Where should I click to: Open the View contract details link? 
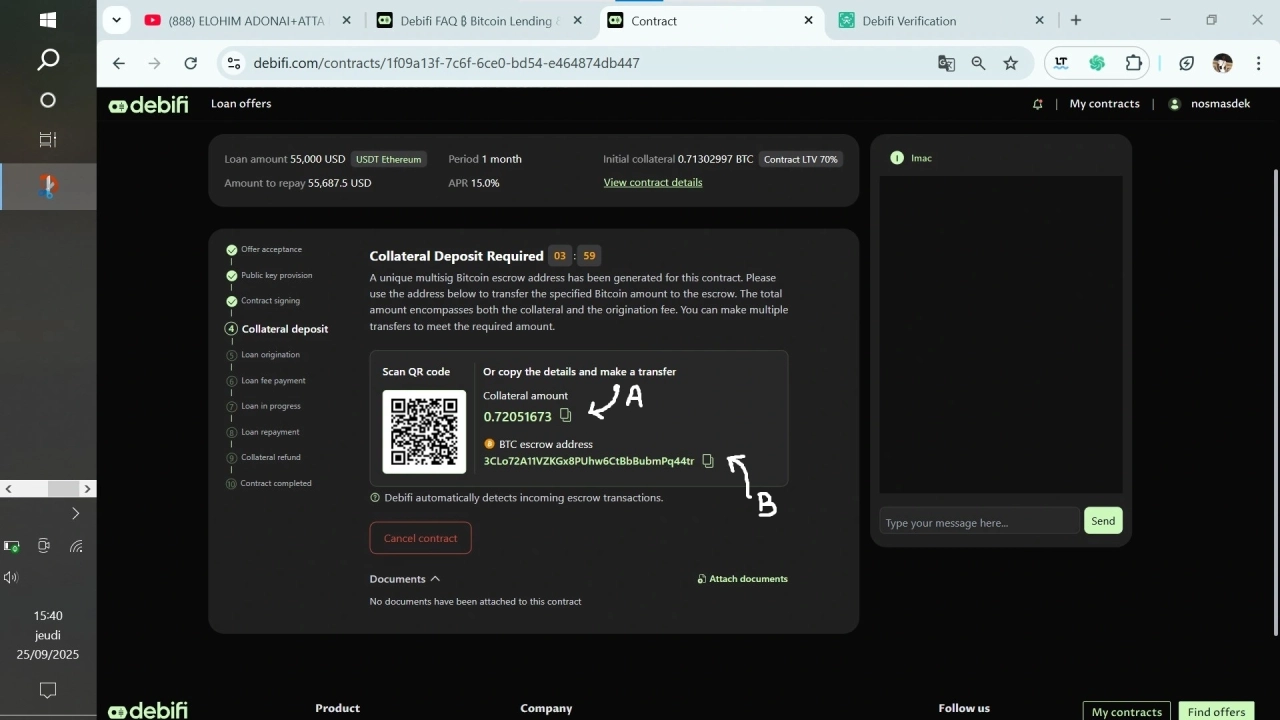tap(652, 183)
